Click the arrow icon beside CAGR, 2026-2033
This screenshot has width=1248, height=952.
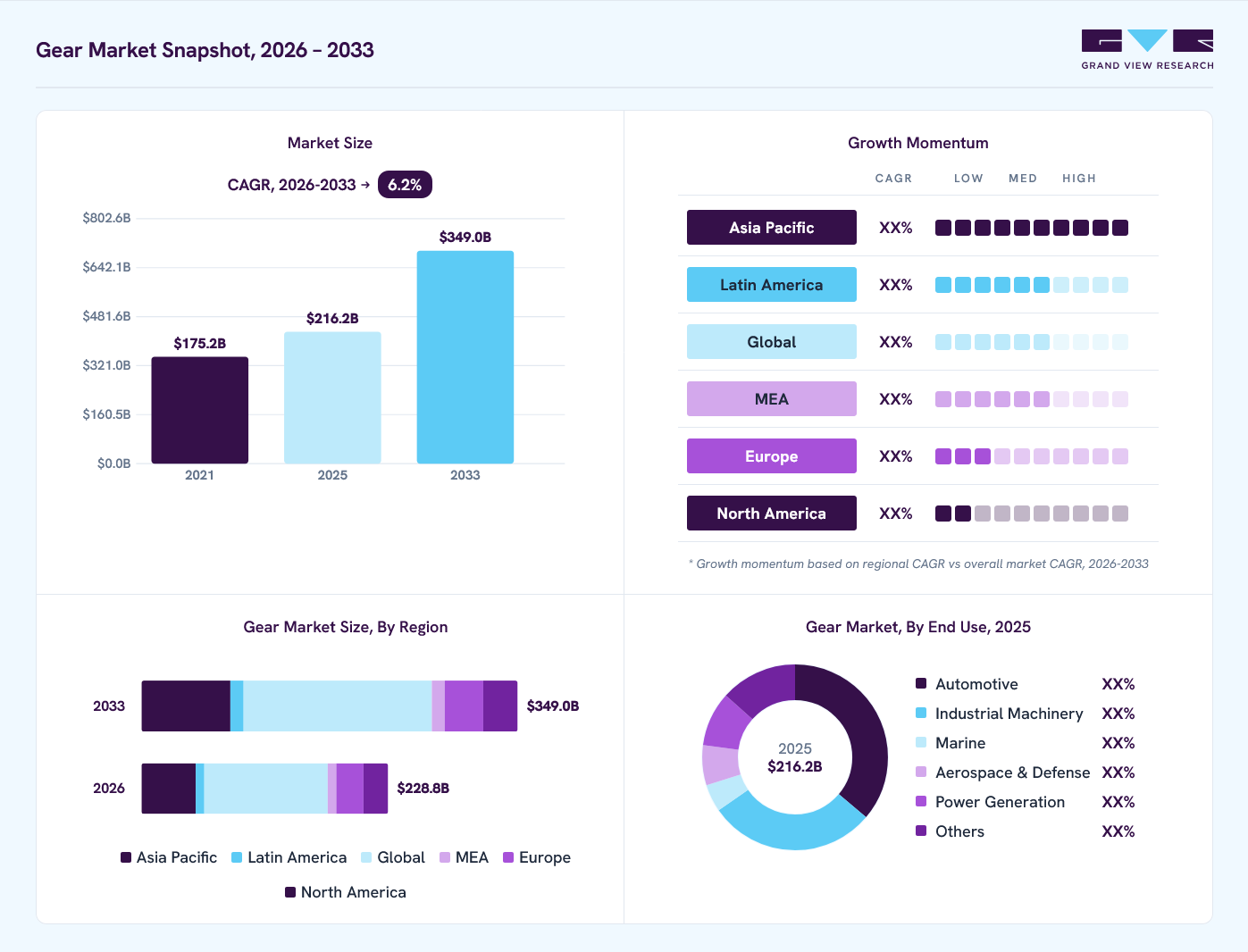pyautogui.click(x=365, y=185)
